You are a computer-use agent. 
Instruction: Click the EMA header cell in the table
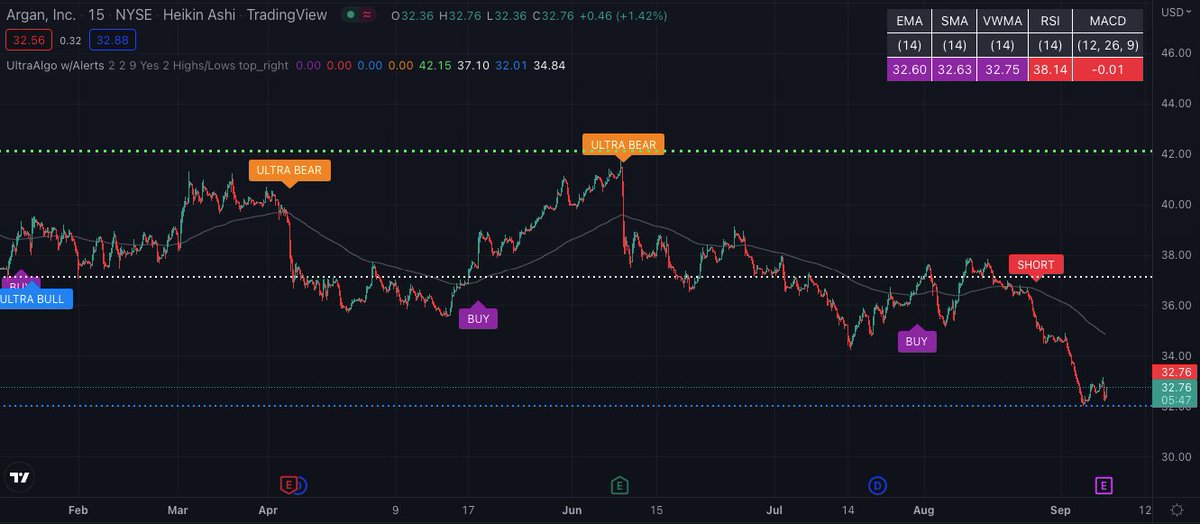(x=909, y=20)
